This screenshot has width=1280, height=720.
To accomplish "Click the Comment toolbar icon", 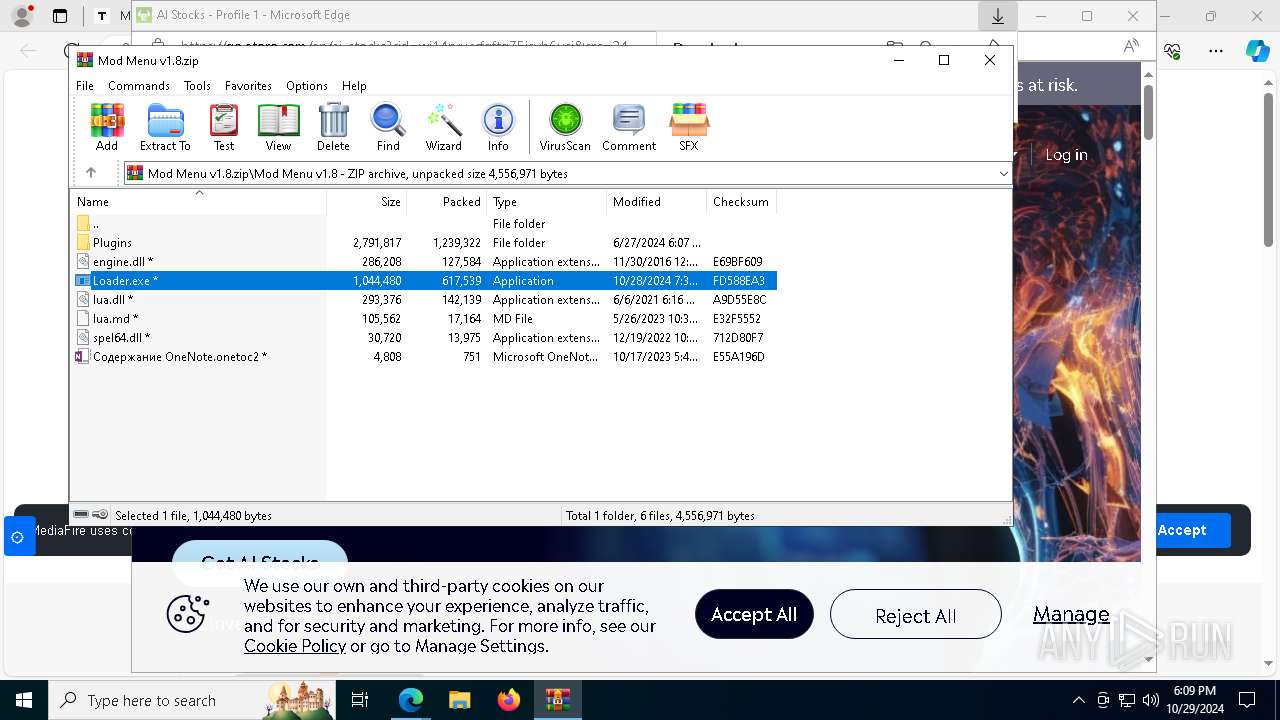I will click(x=629, y=127).
